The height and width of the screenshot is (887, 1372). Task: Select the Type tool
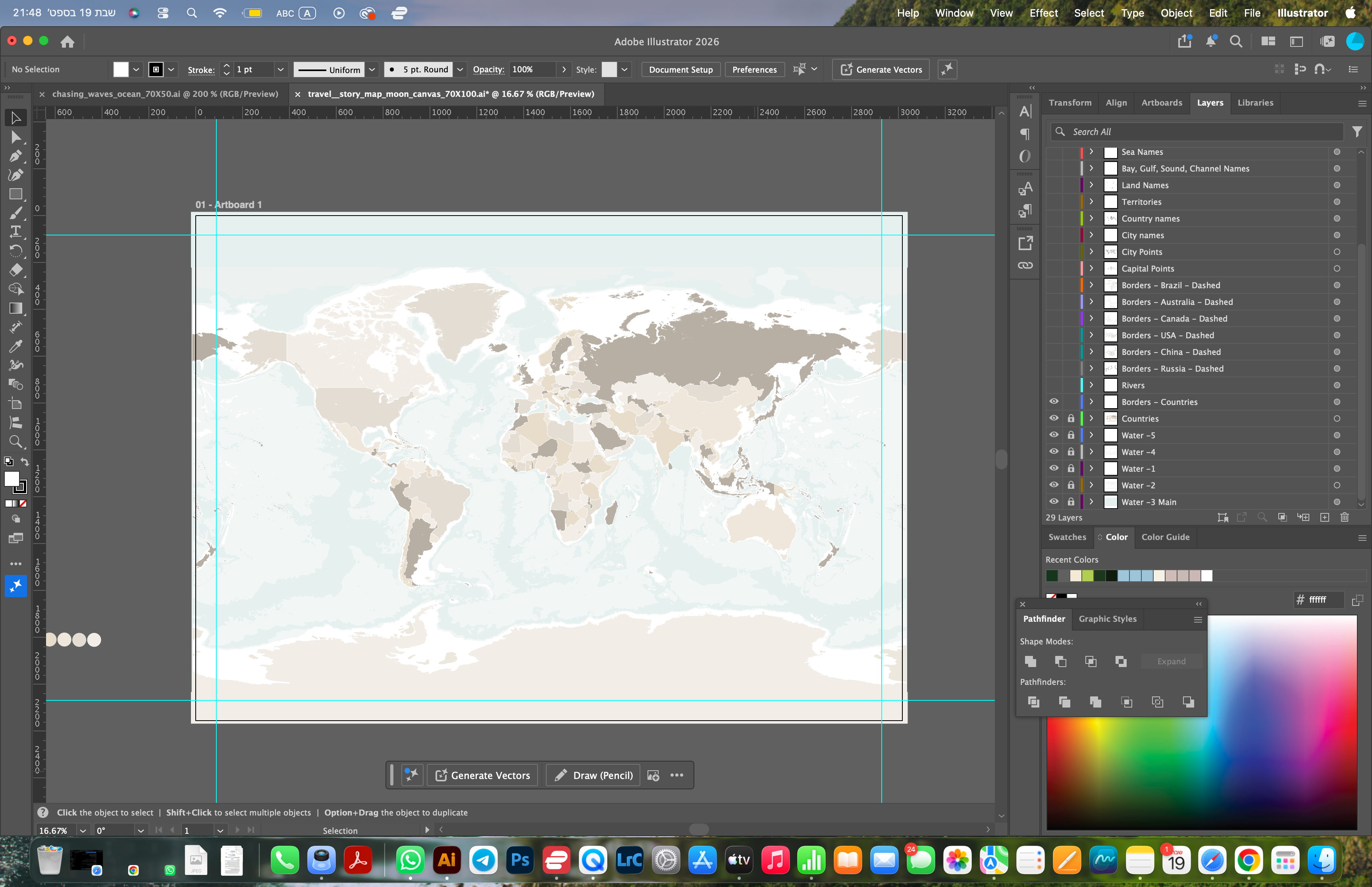point(15,231)
